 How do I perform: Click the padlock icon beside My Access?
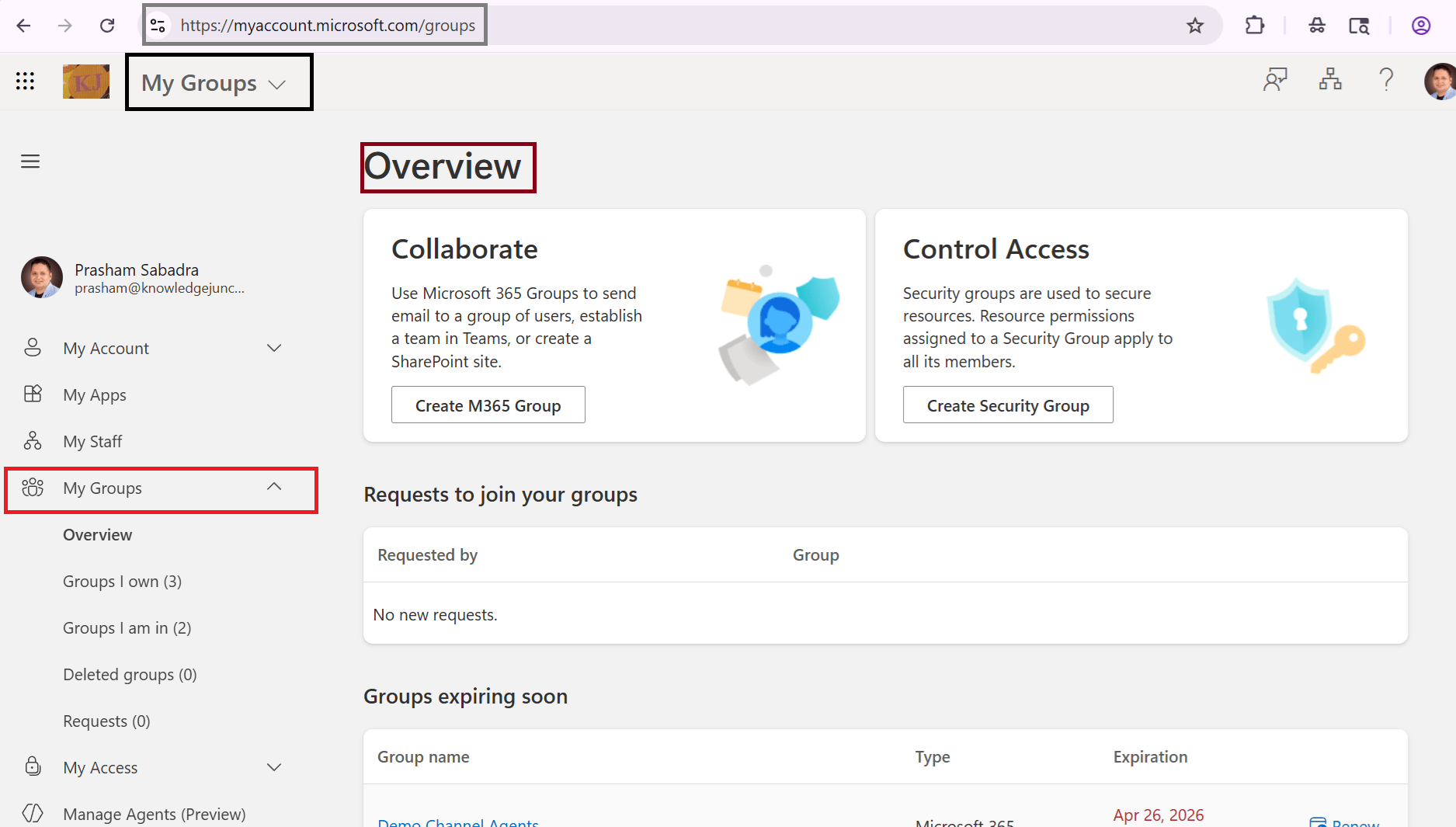33,767
